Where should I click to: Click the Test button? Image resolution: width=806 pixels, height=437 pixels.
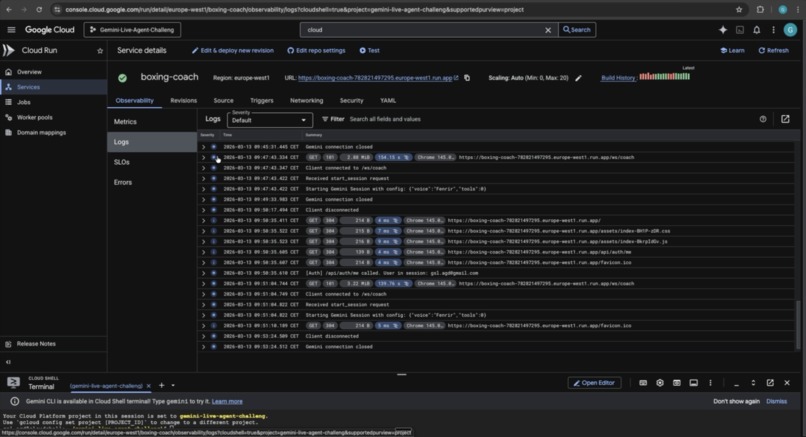pyautogui.click(x=370, y=50)
